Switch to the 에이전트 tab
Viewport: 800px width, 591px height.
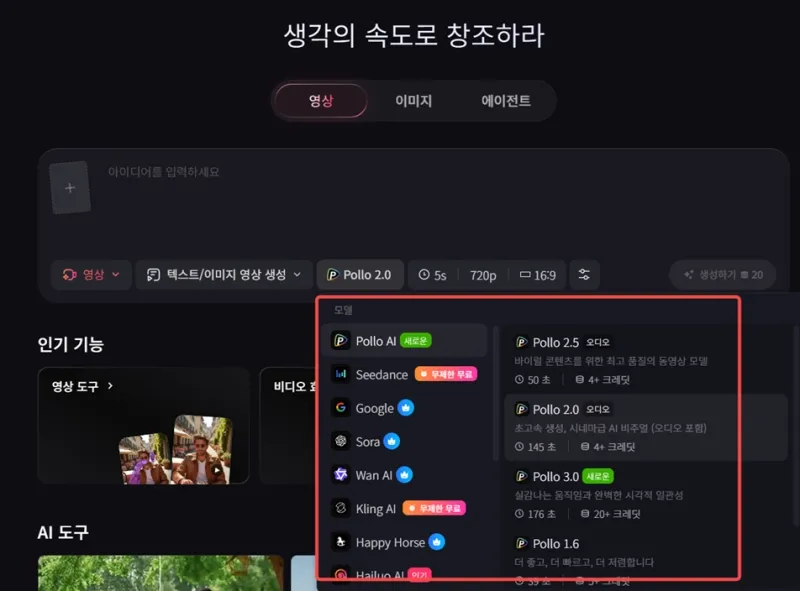[x=506, y=101]
